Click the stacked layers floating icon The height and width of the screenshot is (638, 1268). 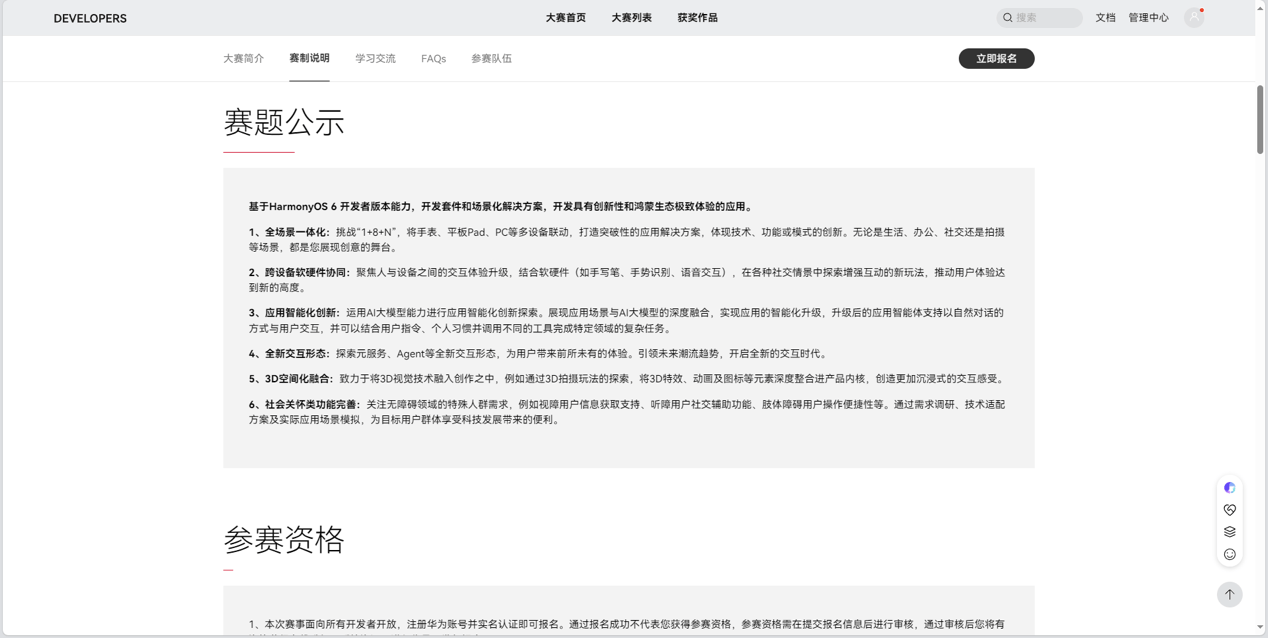1230,532
